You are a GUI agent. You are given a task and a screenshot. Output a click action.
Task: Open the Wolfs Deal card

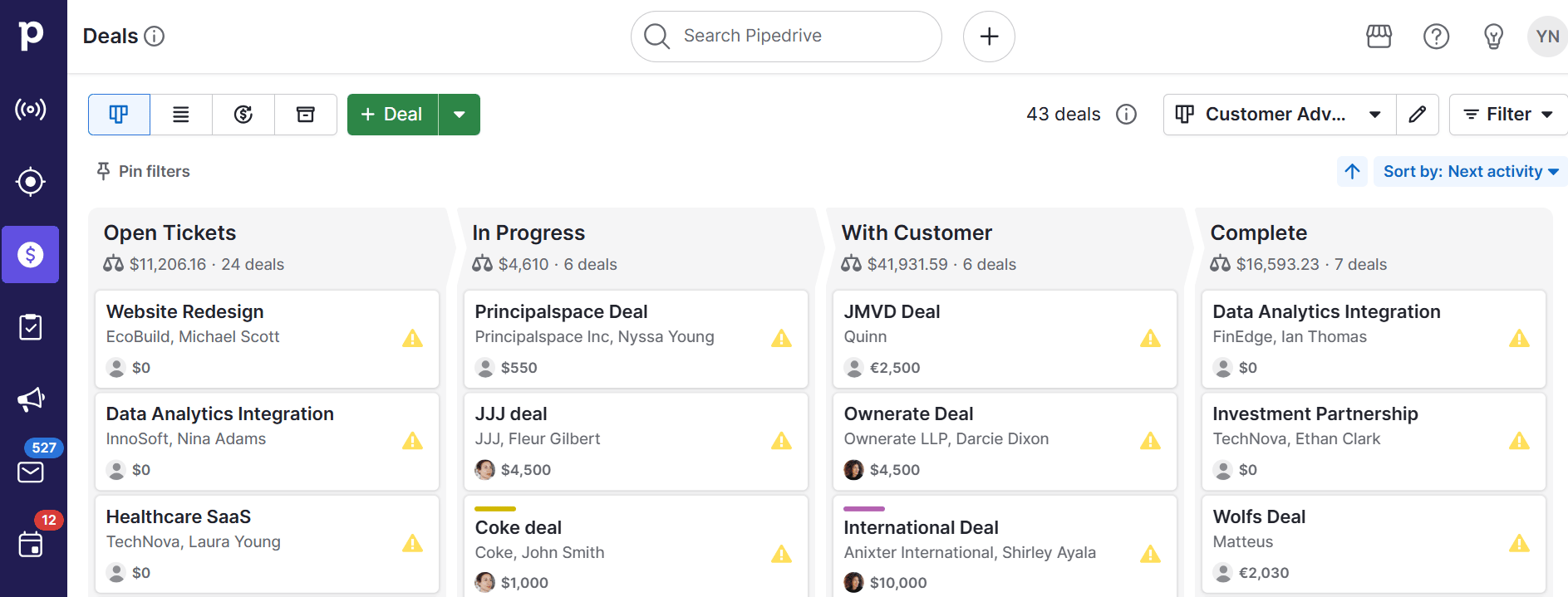point(1374,544)
